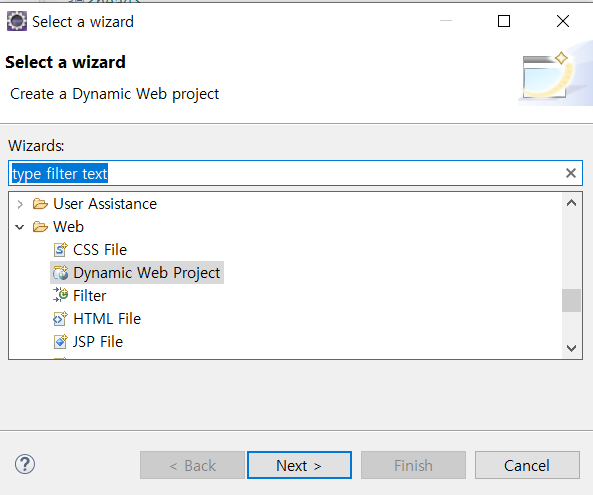This screenshot has height=495, width=593.
Task: Click the Cancel button
Action: 527,465
